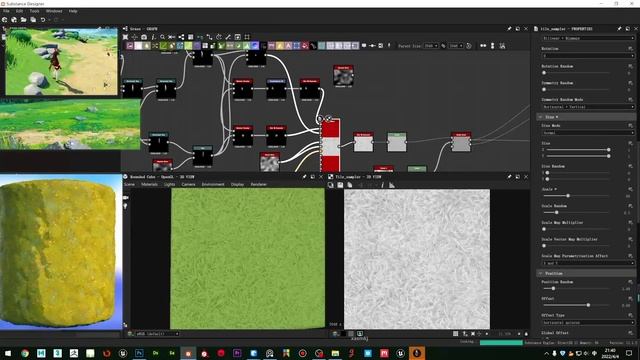Click the link routing icon in graph toolbar
This screenshot has height=360, width=640.
[209, 37]
